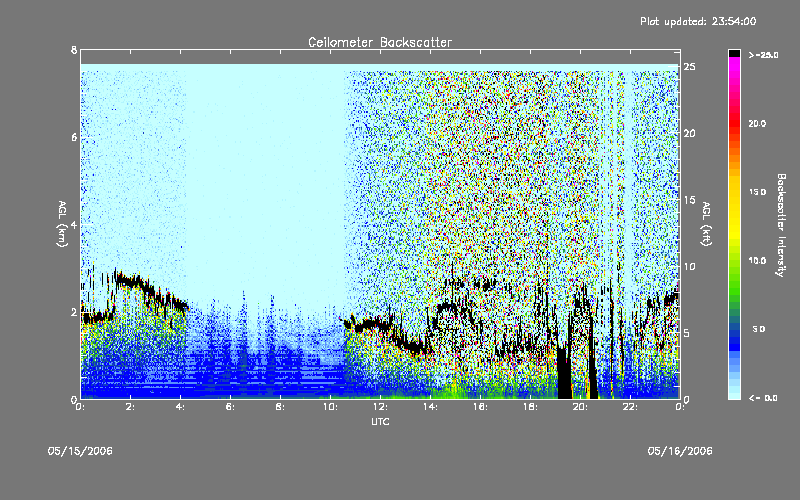Click the 6 km altitude tick label

pyautogui.click(x=74, y=137)
